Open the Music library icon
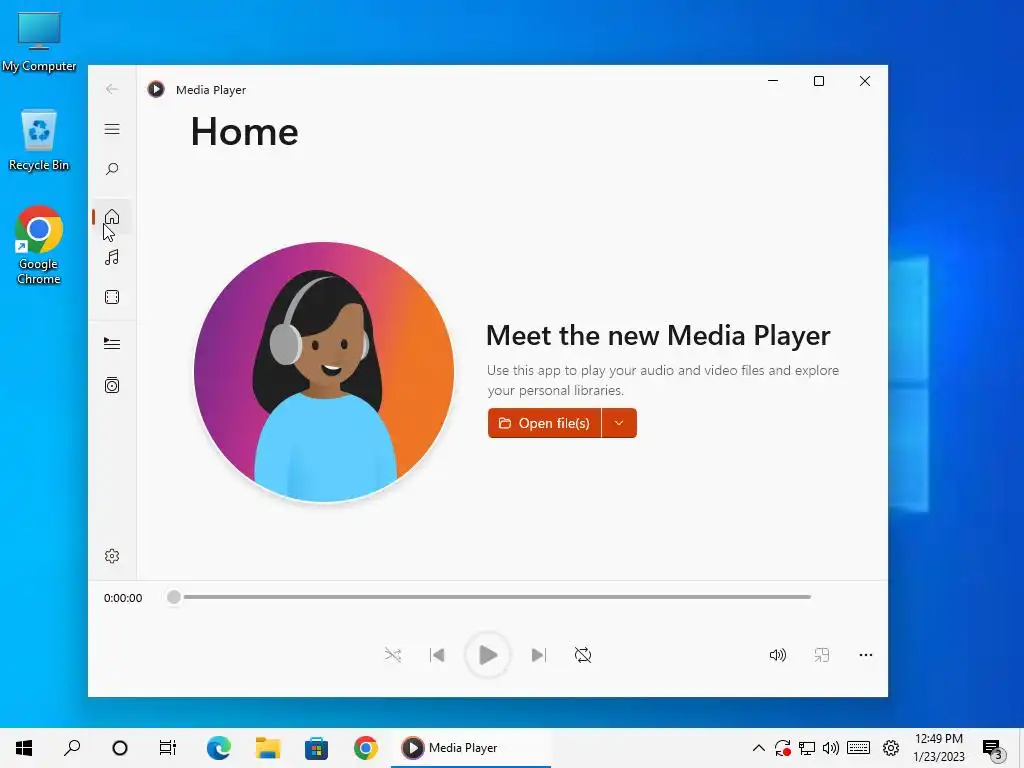 (x=112, y=257)
